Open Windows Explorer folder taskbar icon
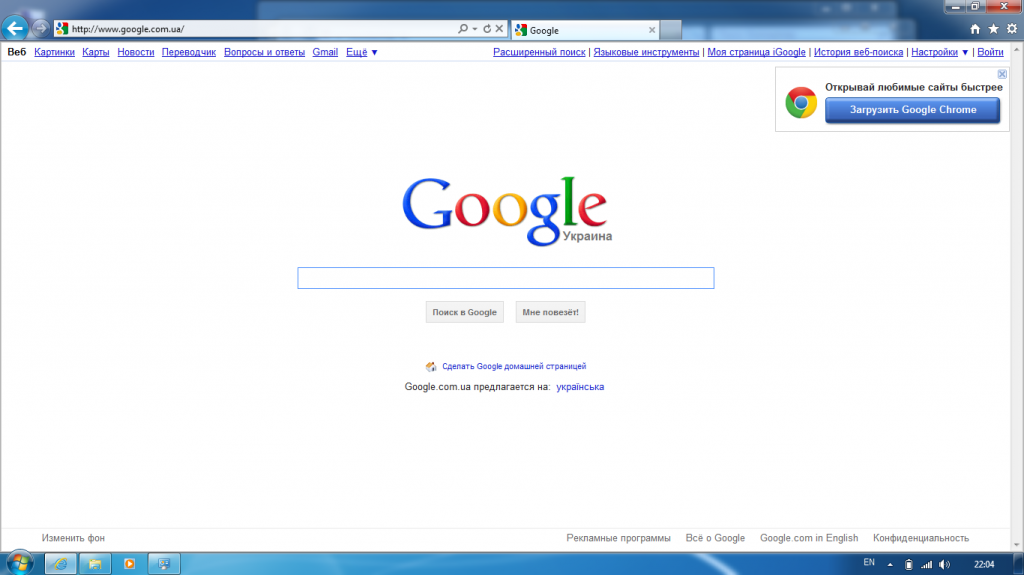Image resolution: width=1024 pixels, height=575 pixels. (x=95, y=563)
